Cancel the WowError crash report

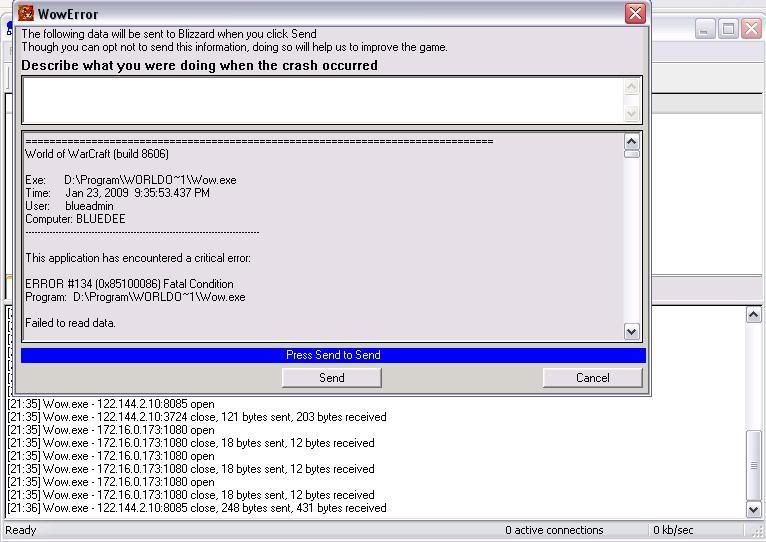click(x=593, y=378)
